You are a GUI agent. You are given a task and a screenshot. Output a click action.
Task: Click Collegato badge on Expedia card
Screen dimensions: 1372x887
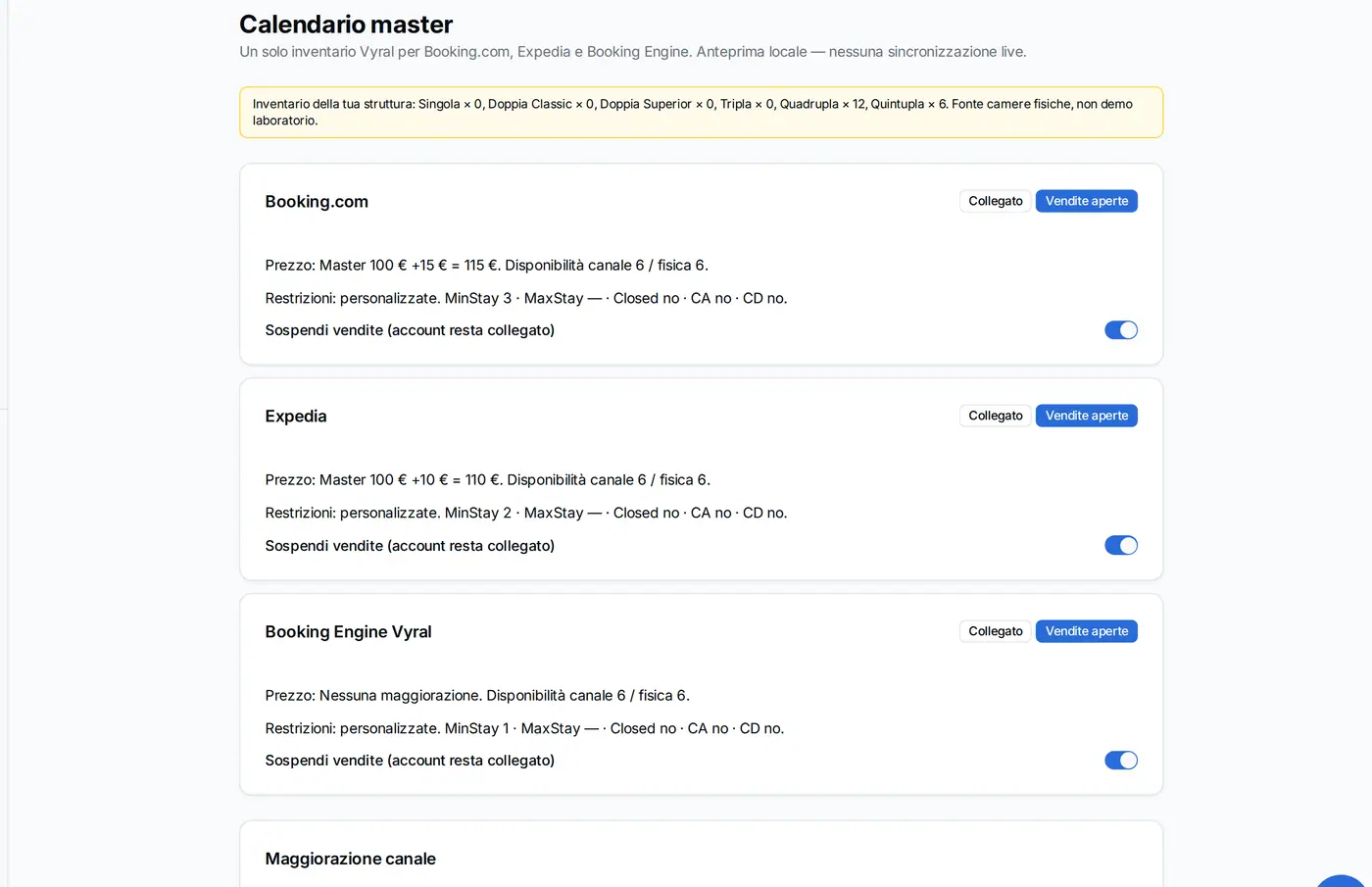point(995,416)
